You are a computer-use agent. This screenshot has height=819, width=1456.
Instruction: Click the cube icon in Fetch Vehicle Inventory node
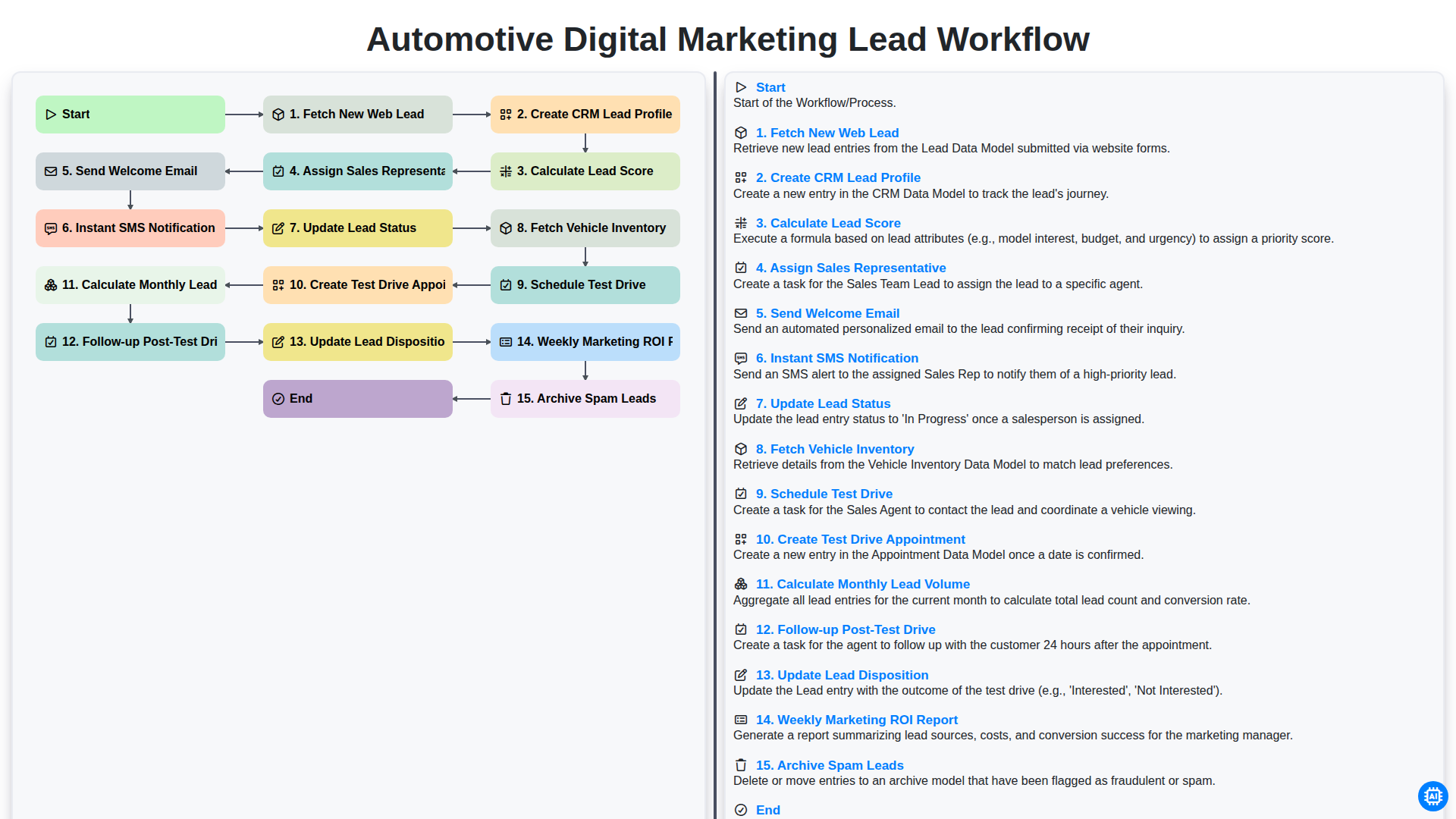[506, 228]
